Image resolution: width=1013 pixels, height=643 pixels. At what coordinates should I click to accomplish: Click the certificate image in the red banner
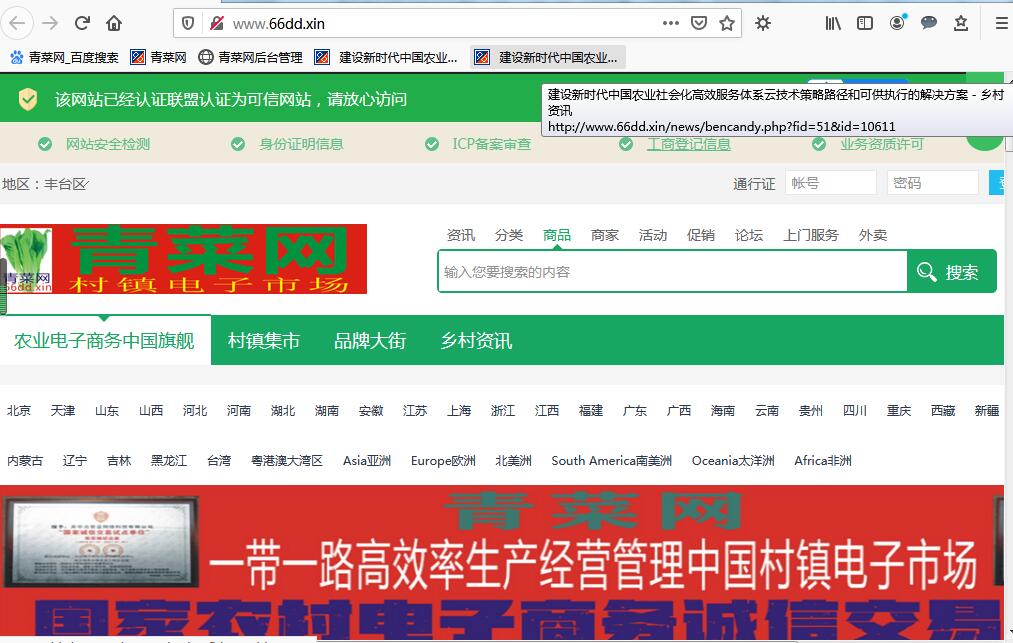tap(101, 542)
